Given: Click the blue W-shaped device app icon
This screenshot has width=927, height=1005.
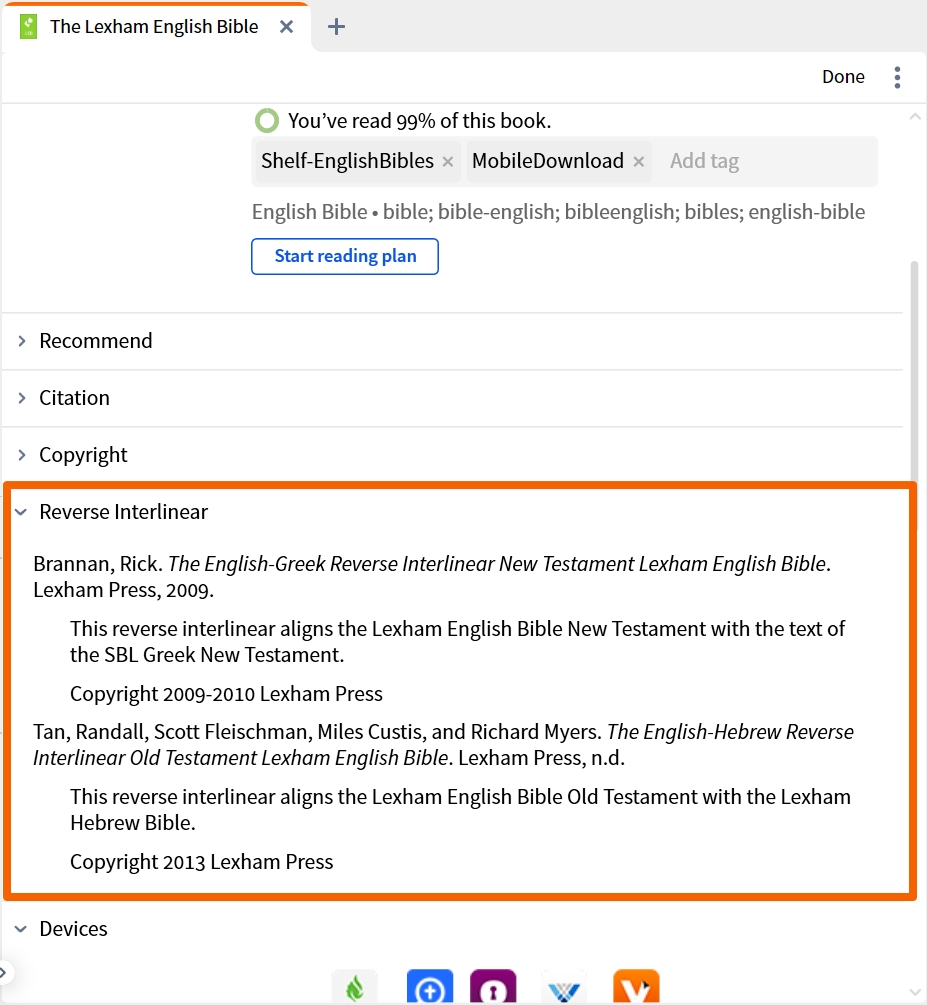Looking at the screenshot, I should click(564, 986).
